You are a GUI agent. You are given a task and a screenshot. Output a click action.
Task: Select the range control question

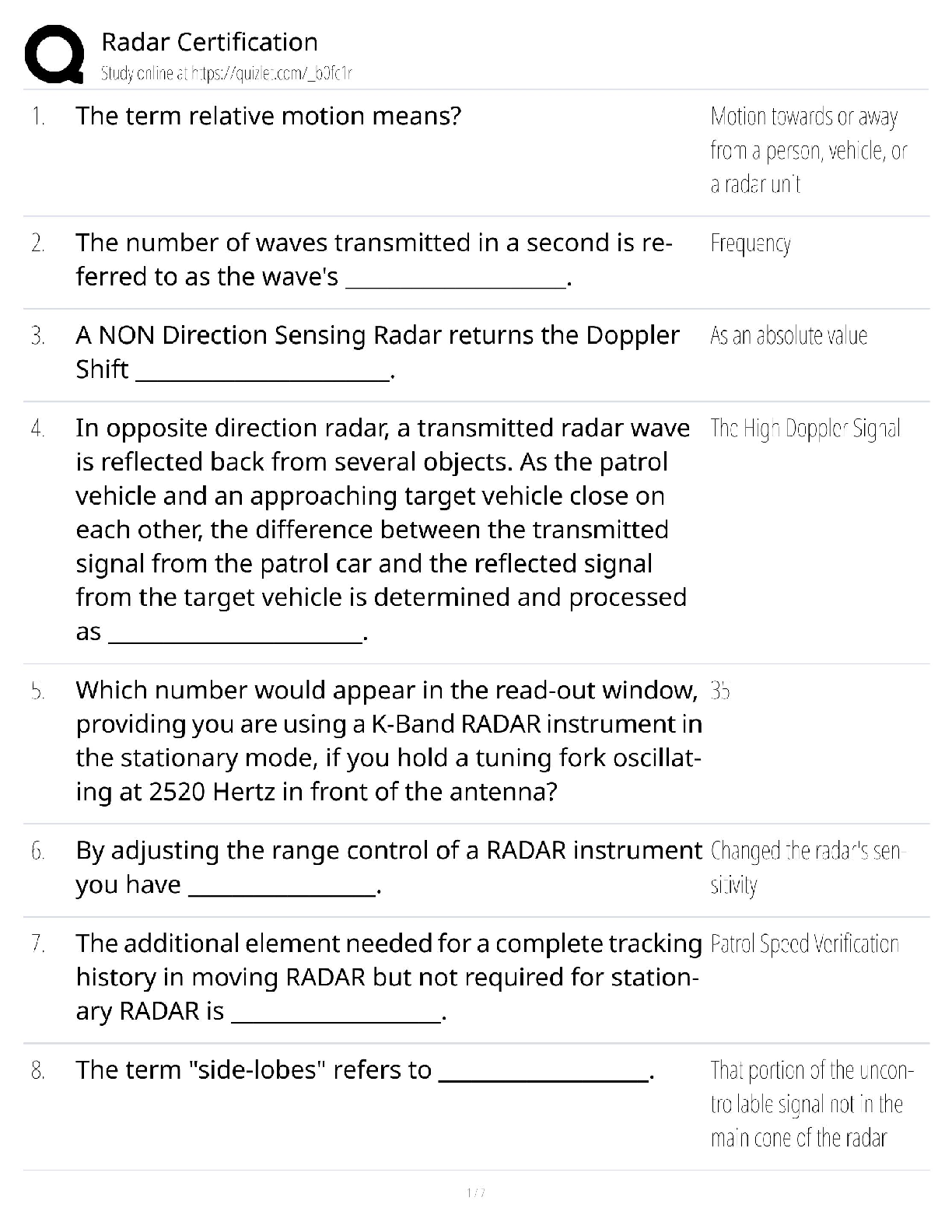(387, 867)
